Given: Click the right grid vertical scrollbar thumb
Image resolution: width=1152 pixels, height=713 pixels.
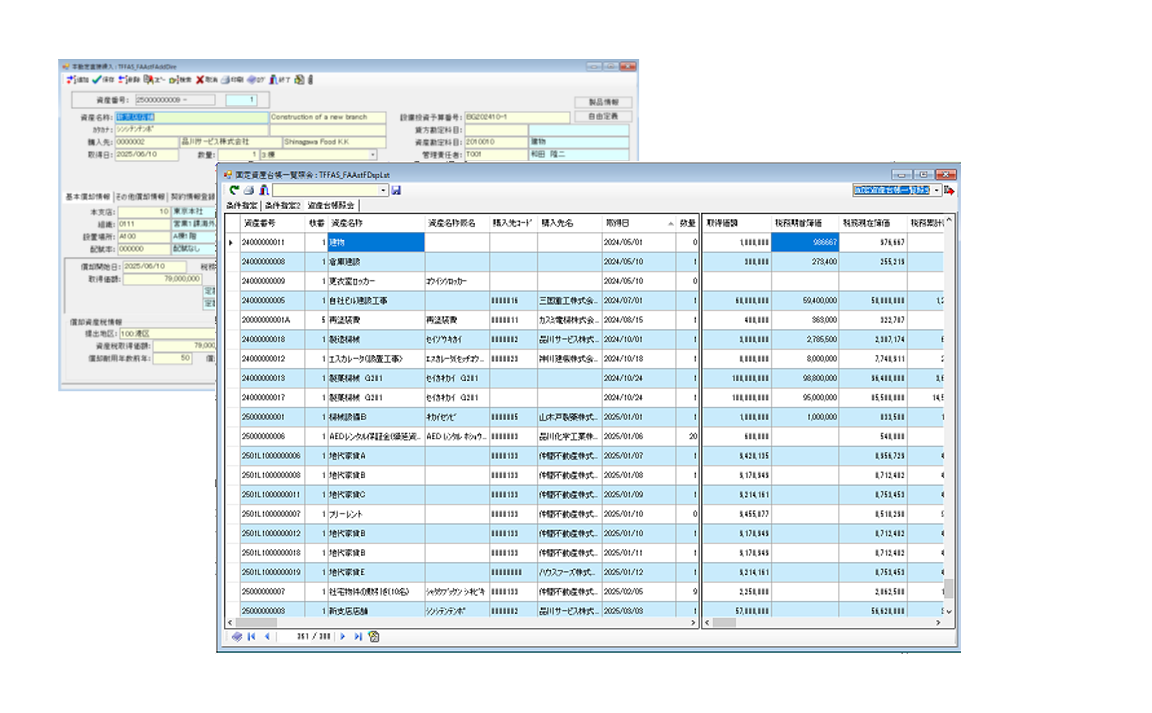Looking at the screenshot, I should [x=948, y=589].
